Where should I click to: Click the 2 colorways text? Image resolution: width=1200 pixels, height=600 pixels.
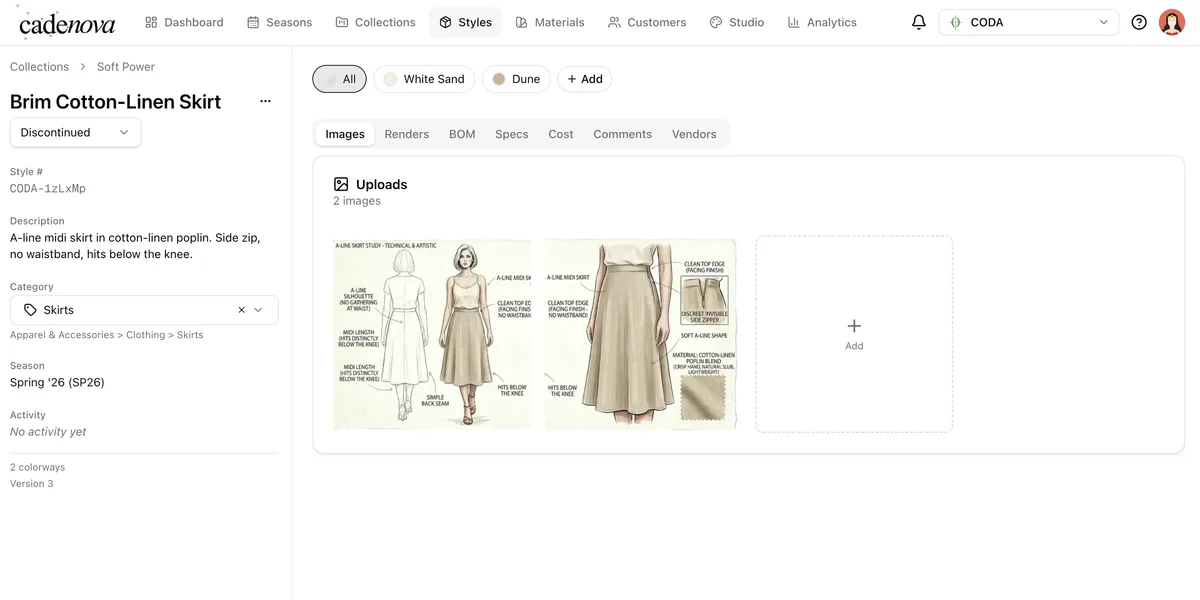tap(38, 467)
